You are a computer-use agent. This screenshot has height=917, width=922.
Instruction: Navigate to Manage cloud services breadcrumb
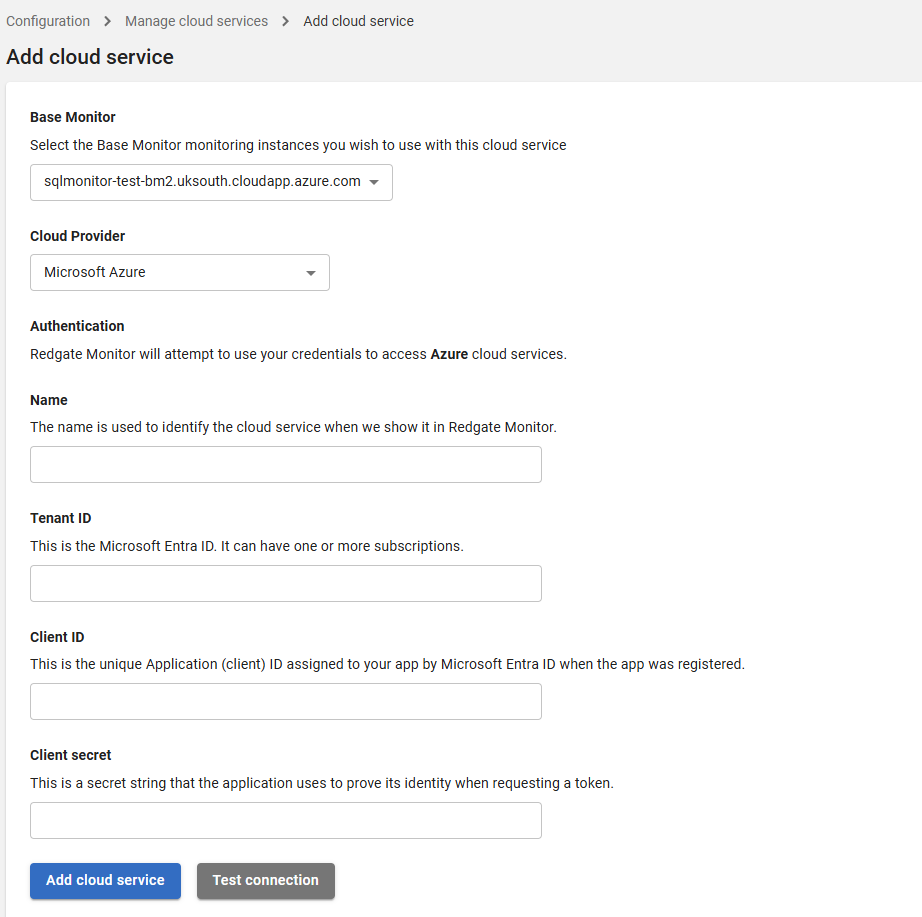[x=196, y=21]
